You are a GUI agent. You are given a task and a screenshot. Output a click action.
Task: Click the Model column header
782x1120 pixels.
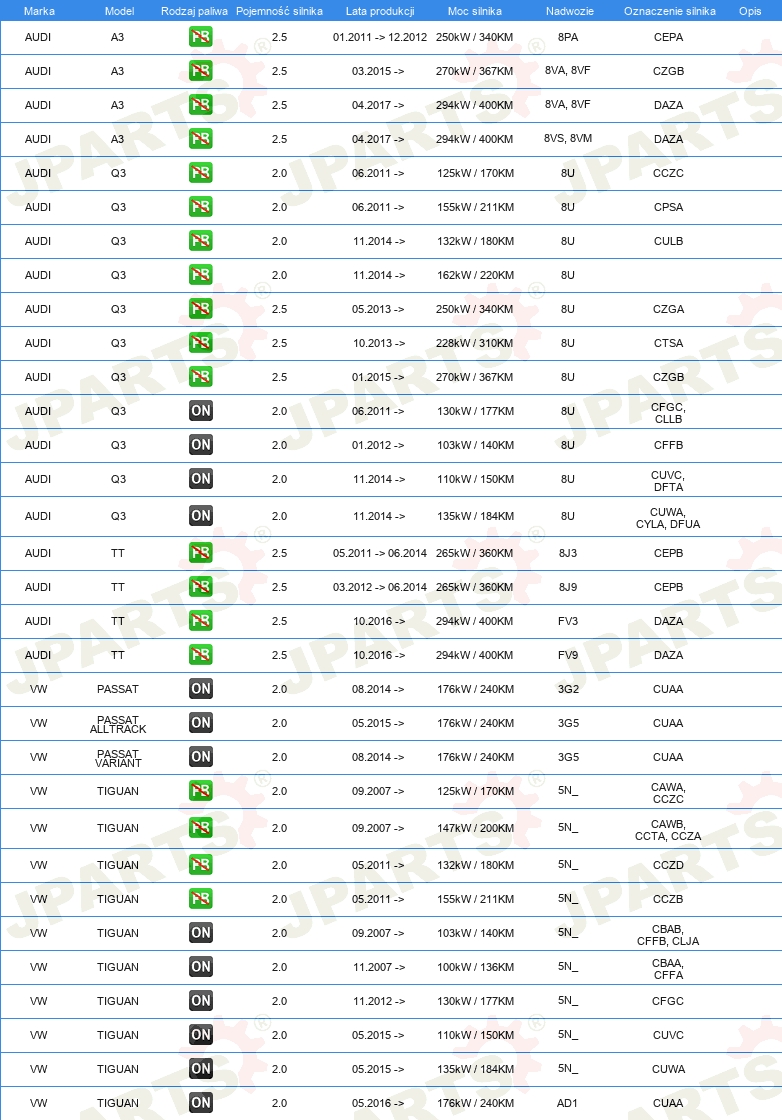[x=119, y=11]
